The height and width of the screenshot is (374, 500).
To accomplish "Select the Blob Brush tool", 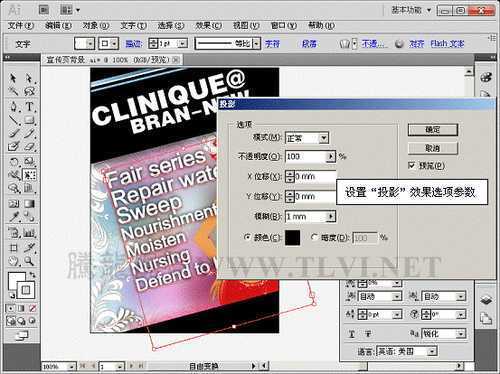I will click(x=13, y=146).
